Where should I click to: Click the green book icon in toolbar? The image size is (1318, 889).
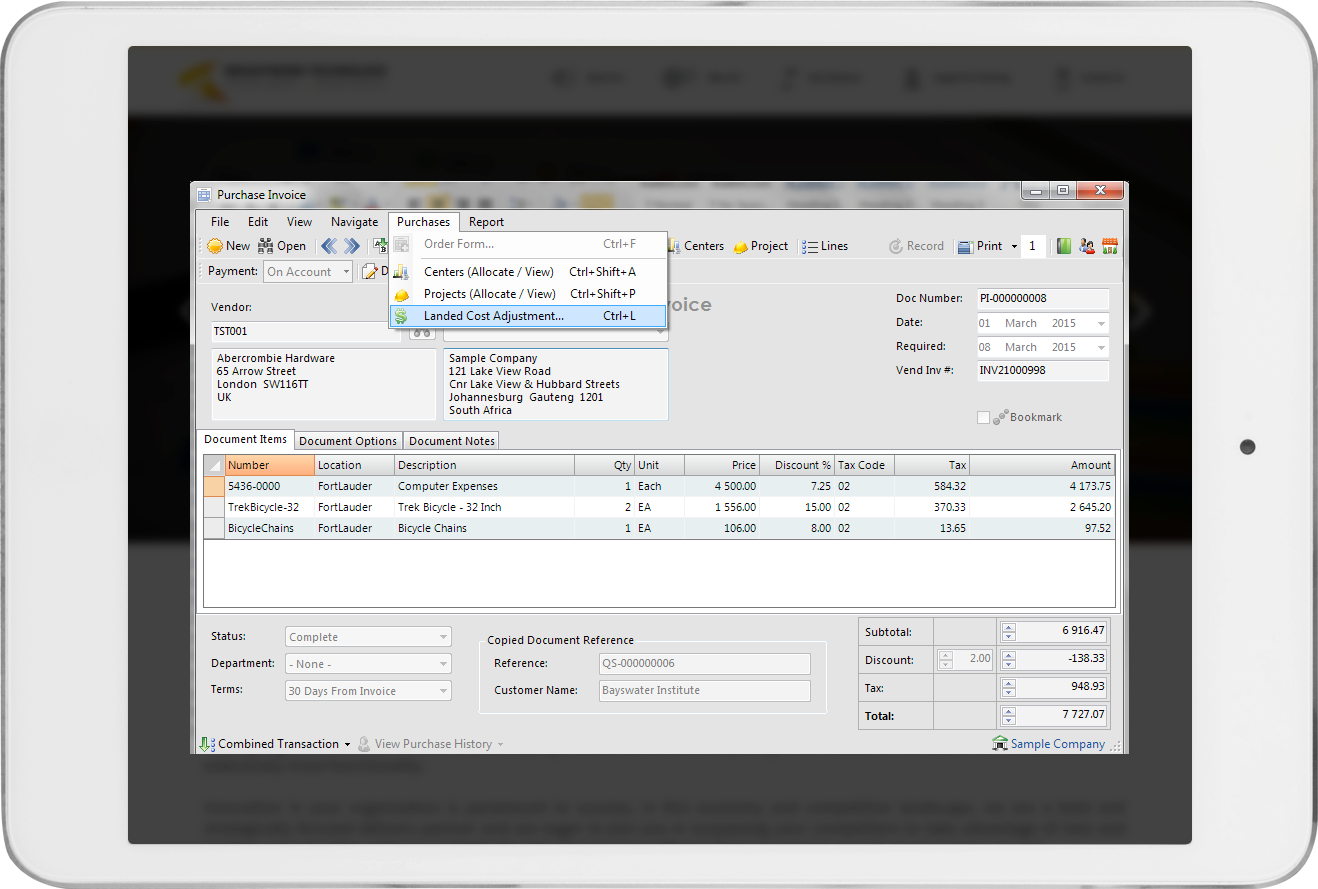point(1064,246)
